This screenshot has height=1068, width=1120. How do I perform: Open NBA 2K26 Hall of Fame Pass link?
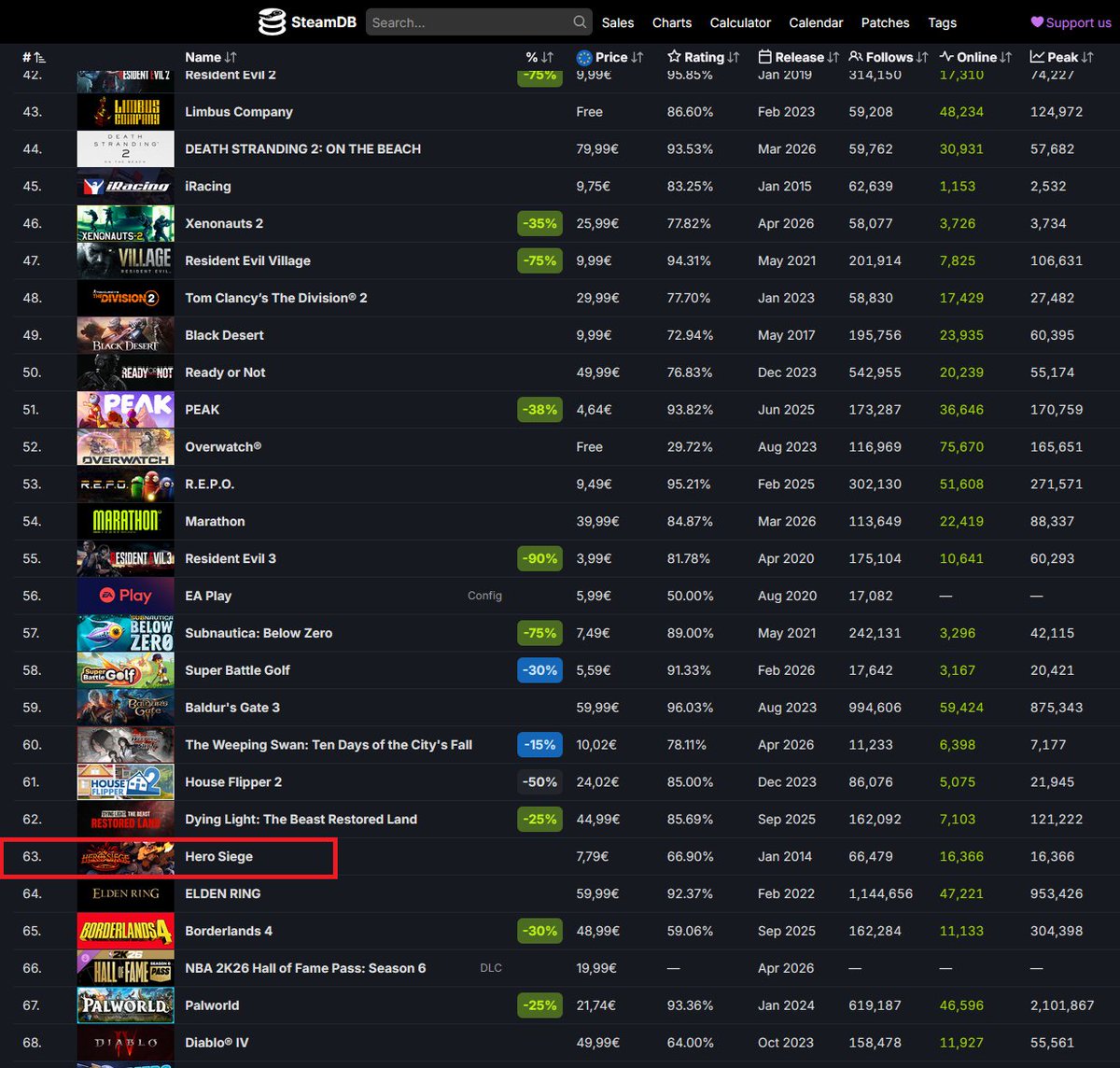pos(305,968)
